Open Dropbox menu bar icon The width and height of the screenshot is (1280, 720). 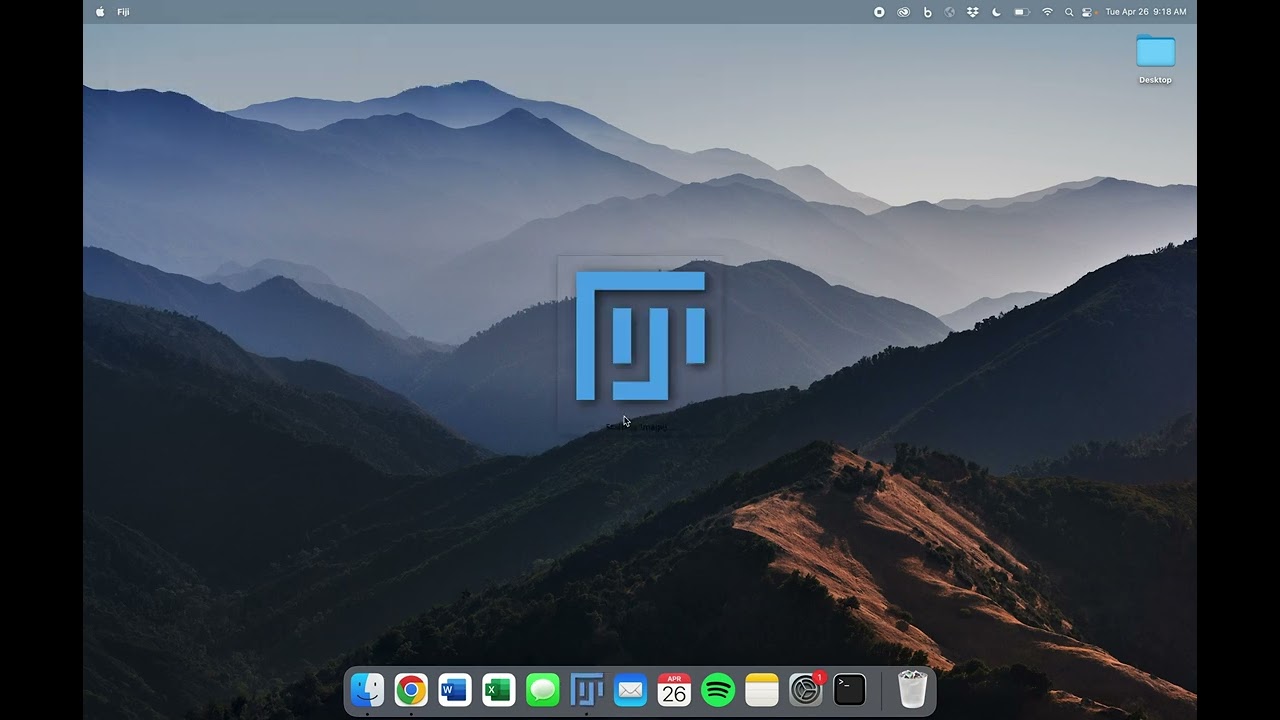pos(972,12)
